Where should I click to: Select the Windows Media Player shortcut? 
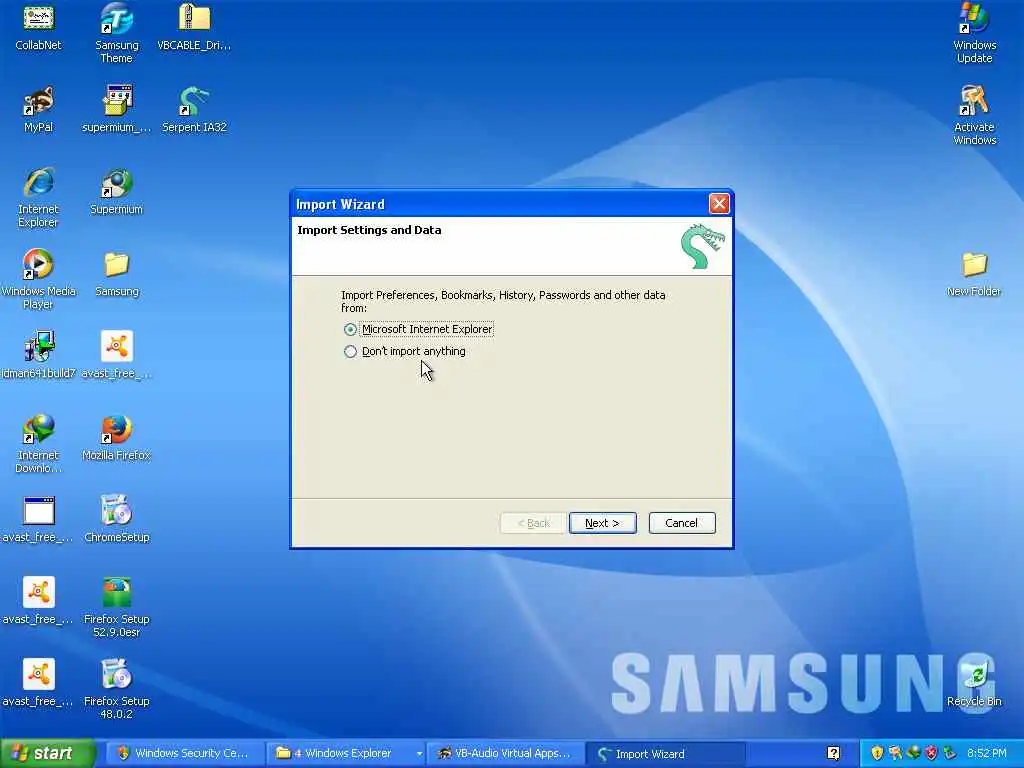click(39, 280)
